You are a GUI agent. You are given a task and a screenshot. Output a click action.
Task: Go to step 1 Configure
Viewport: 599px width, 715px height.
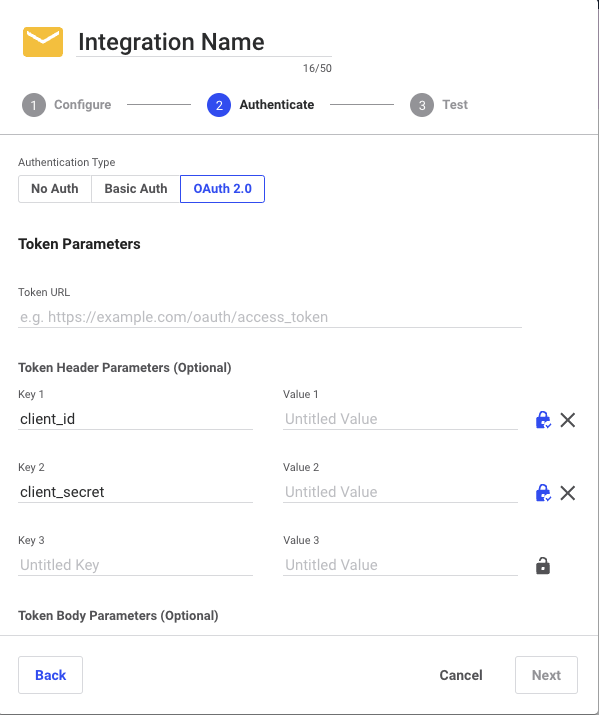click(x=67, y=105)
